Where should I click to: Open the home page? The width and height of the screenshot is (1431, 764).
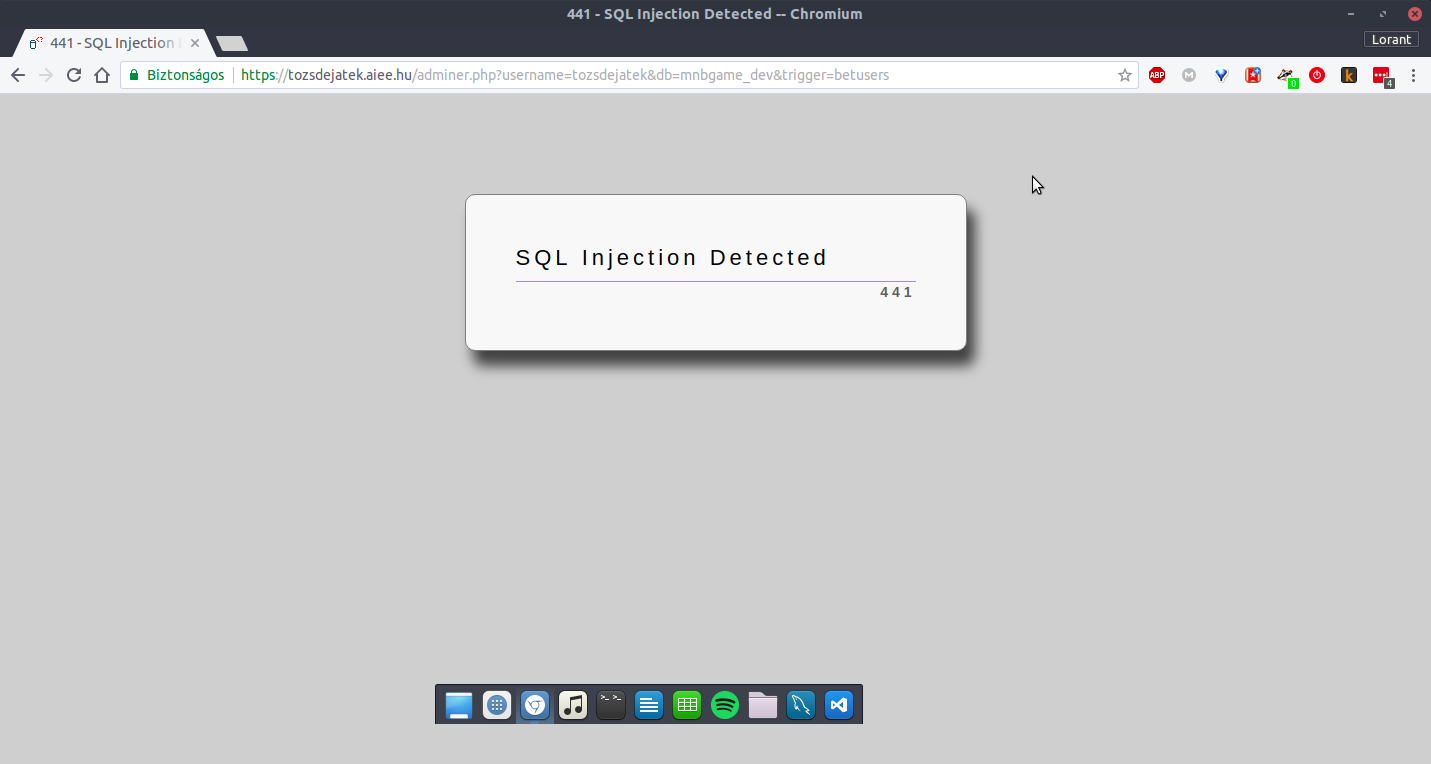[102, 75]
